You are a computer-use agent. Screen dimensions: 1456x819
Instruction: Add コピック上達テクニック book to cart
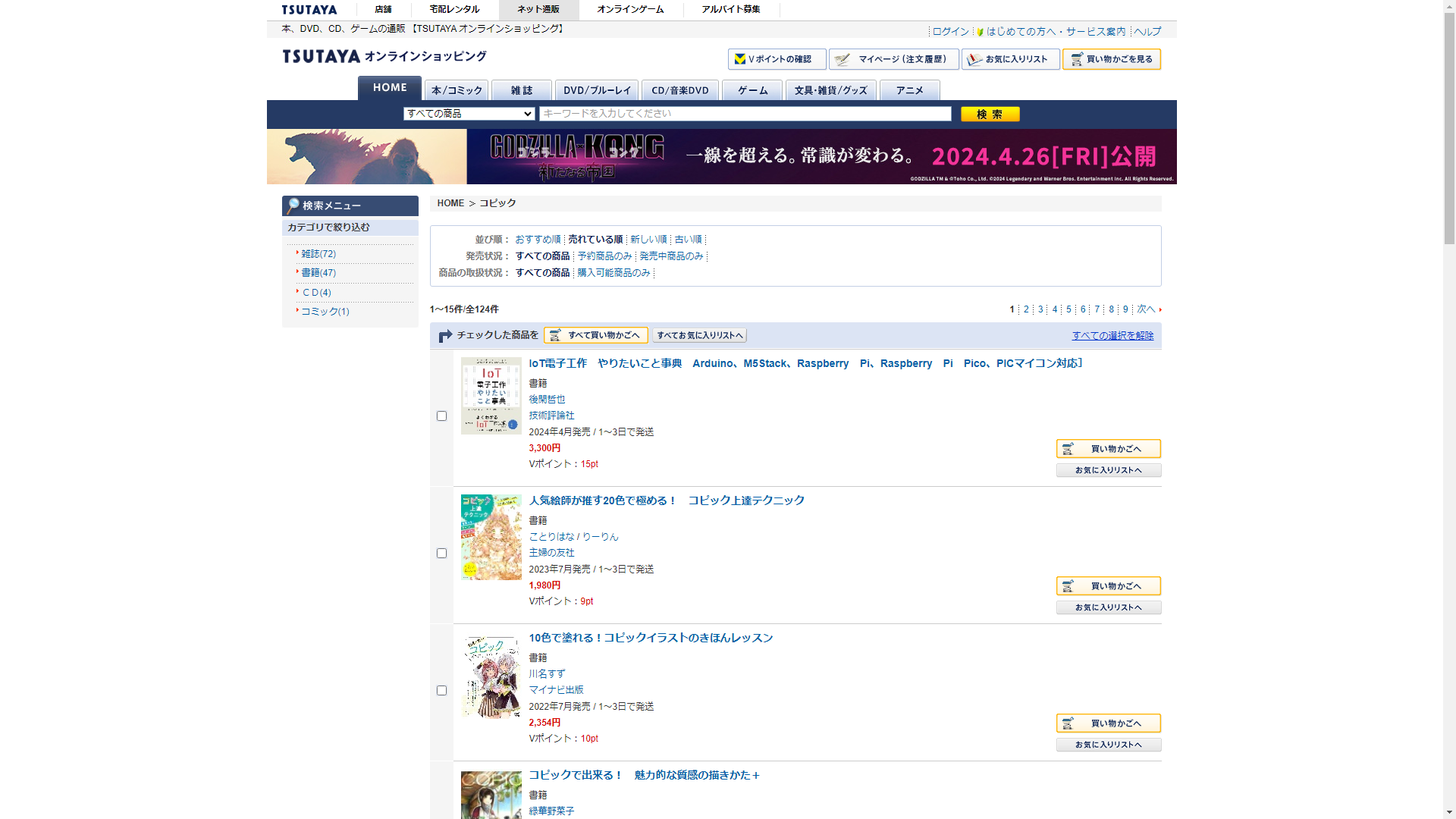click(1108, 586)
